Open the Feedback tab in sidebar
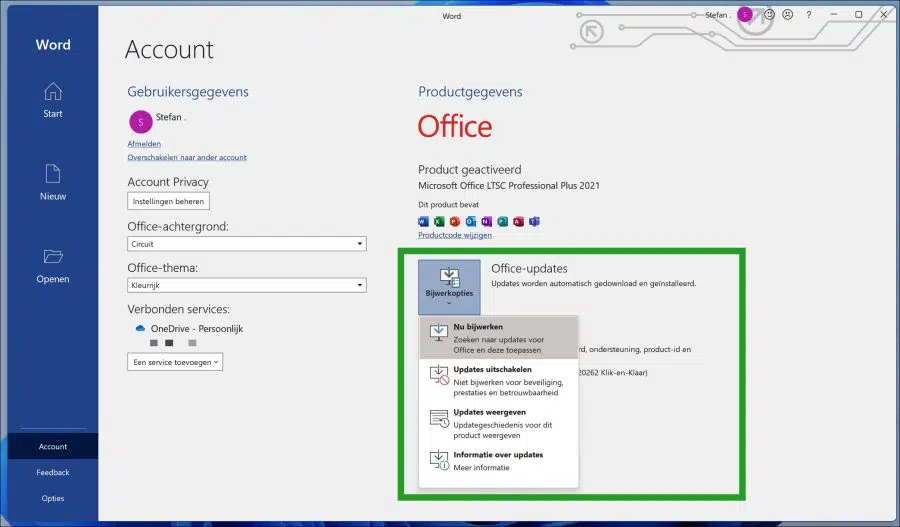 (x=53, y=472)
